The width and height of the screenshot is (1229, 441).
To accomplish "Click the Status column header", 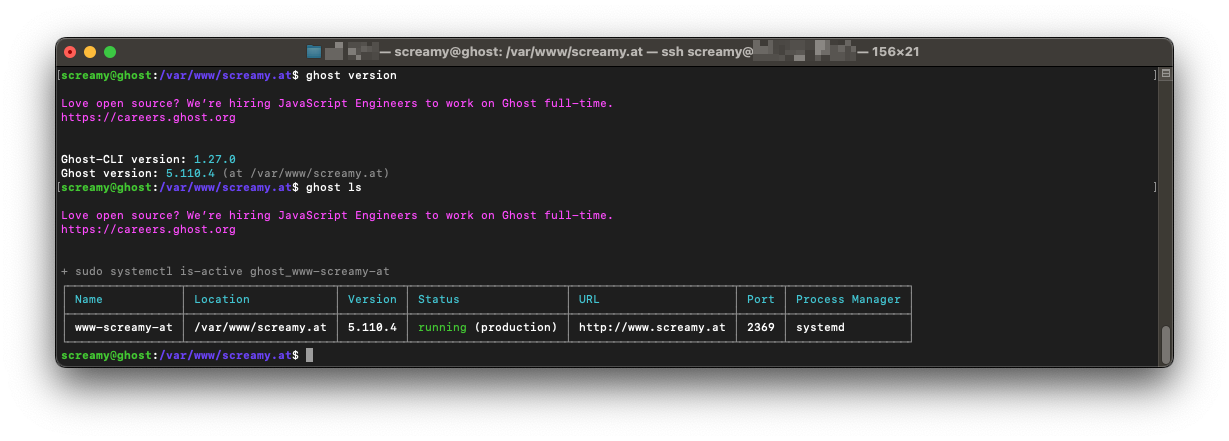I will pos(439,299).
